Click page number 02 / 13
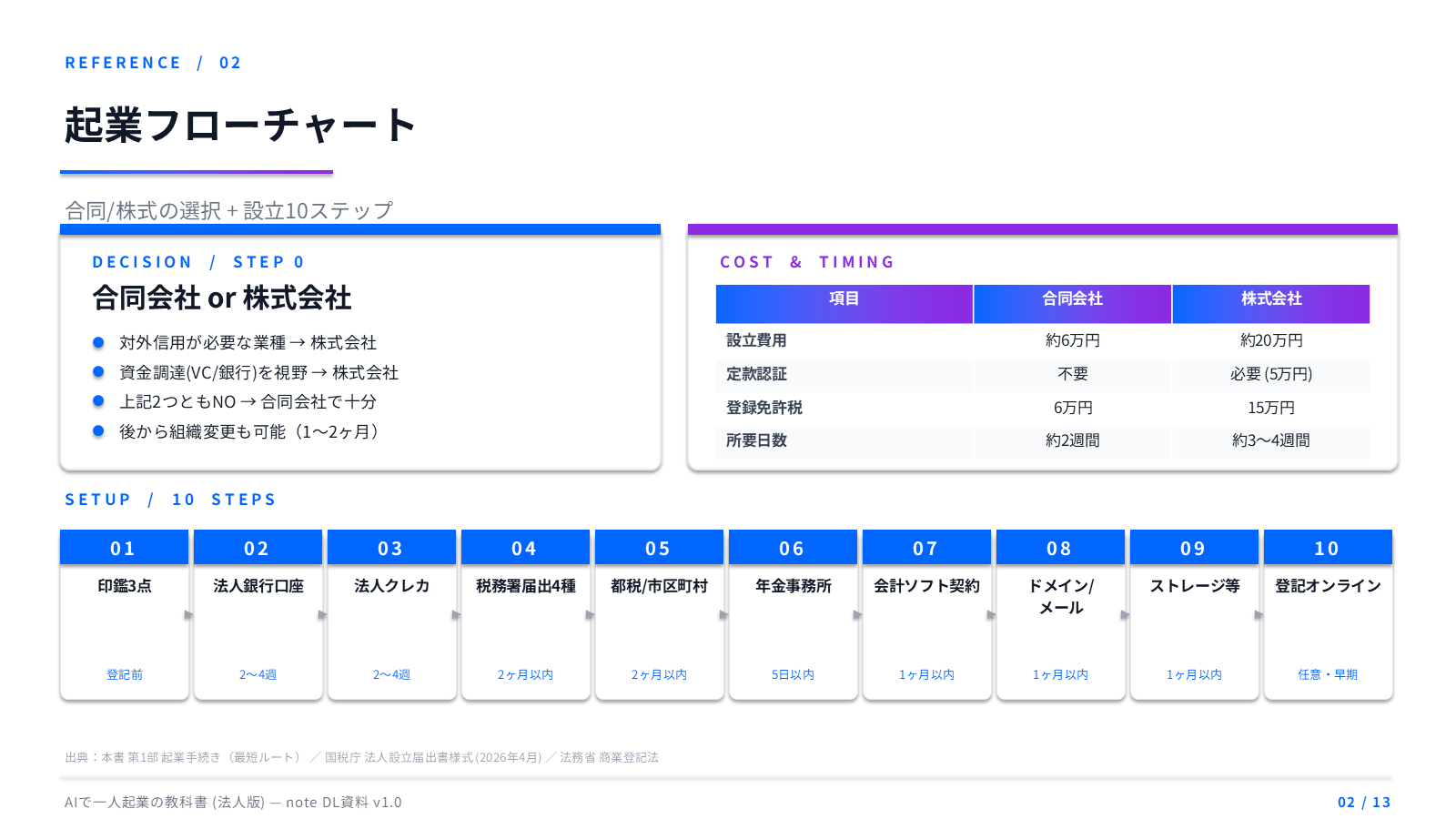 [1364, 802]
